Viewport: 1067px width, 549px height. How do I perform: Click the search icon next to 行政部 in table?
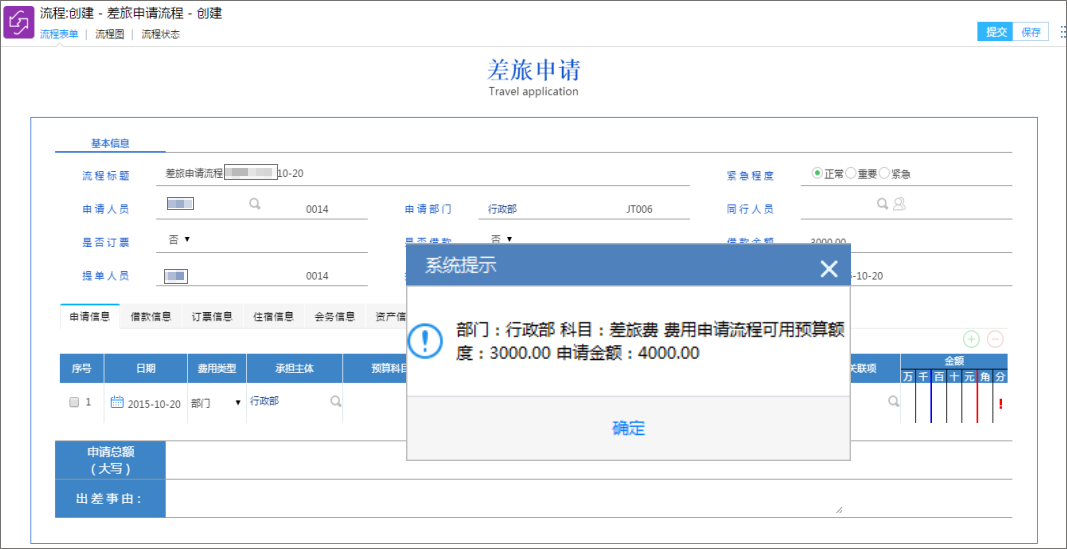pyautogui.click(x=335, y=402)
